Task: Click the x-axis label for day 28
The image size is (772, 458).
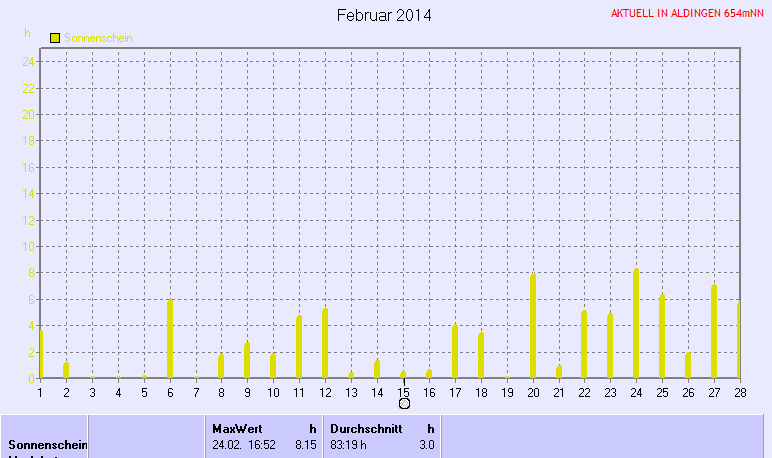Action: pyautogui.click(x=738, y=392)
